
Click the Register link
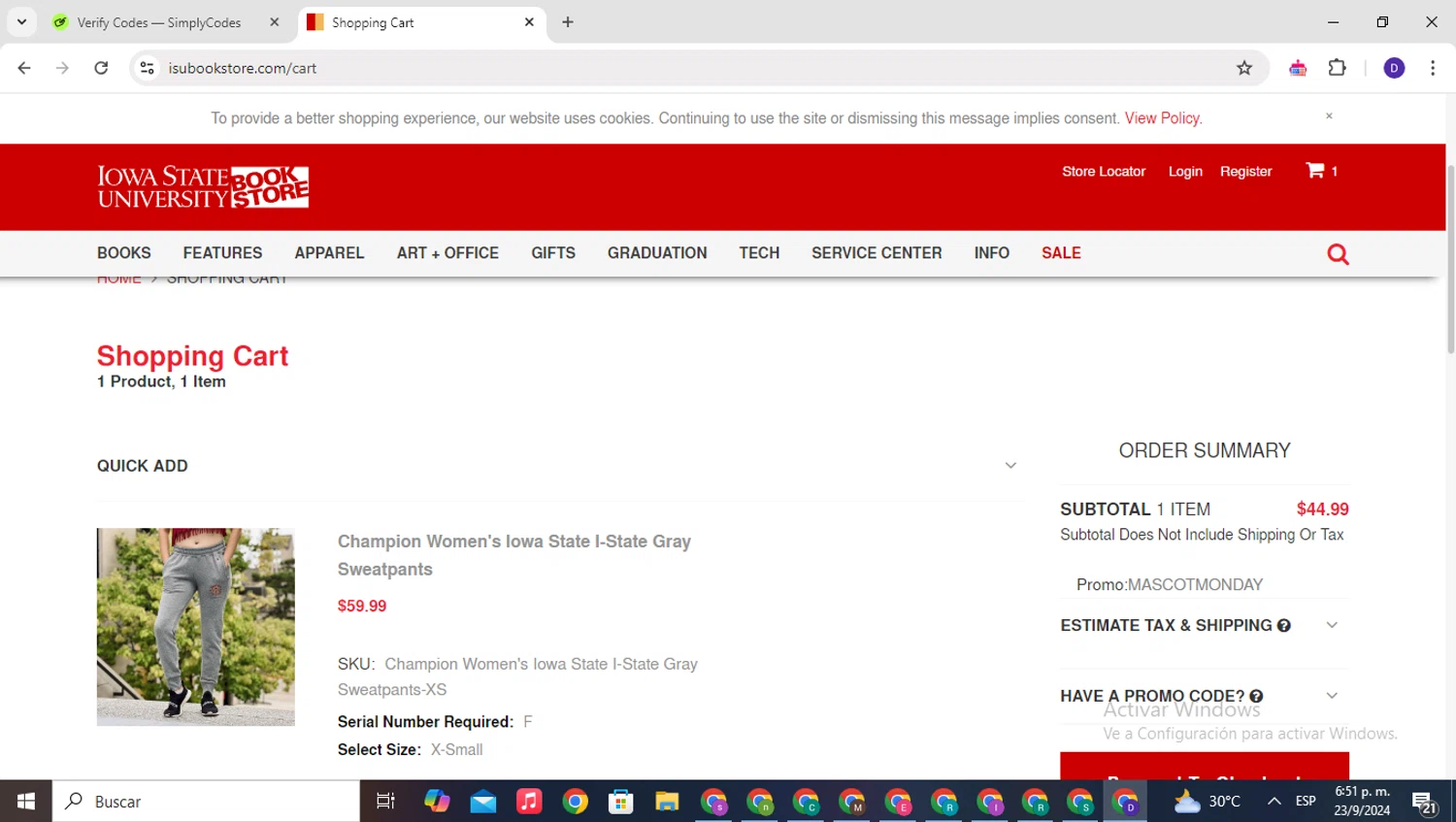[x=1245, y=171]
